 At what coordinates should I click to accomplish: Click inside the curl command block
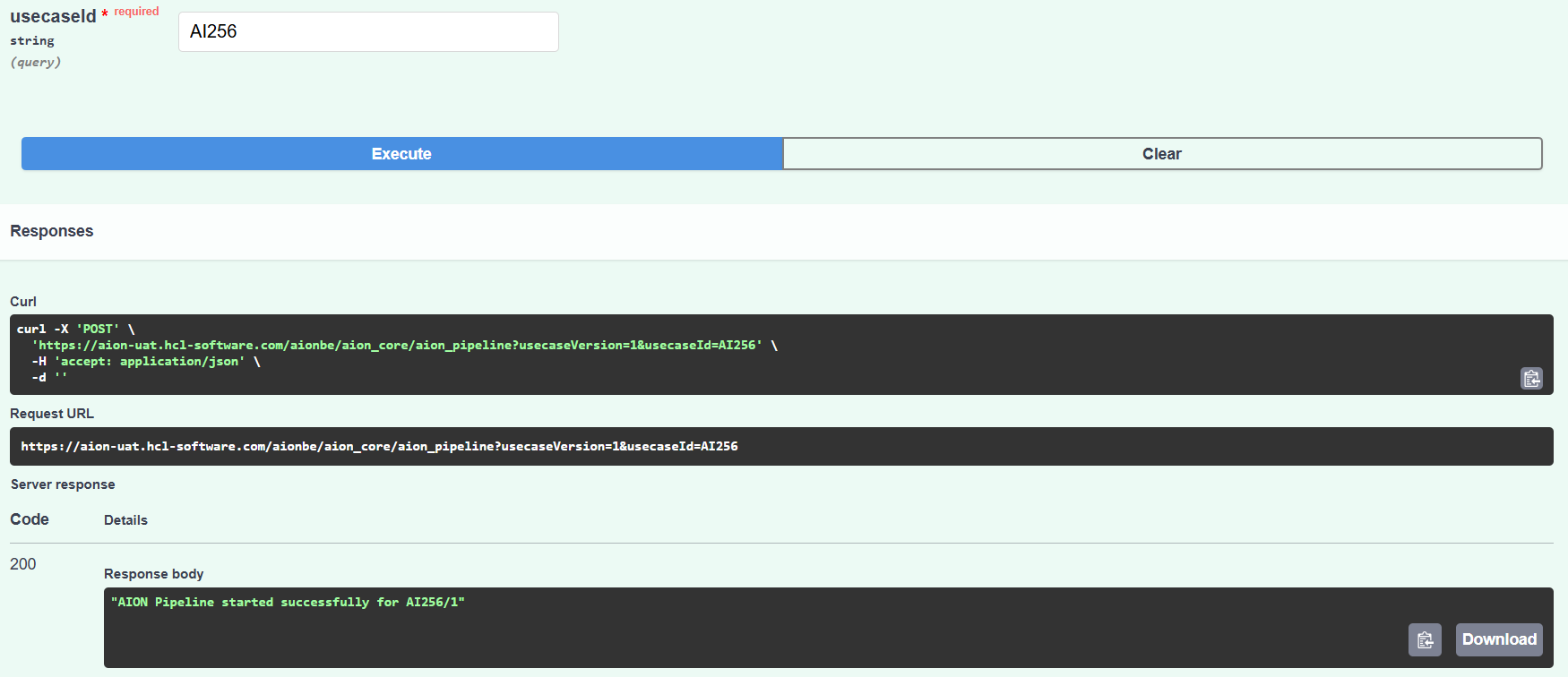(x=538, y=354)
